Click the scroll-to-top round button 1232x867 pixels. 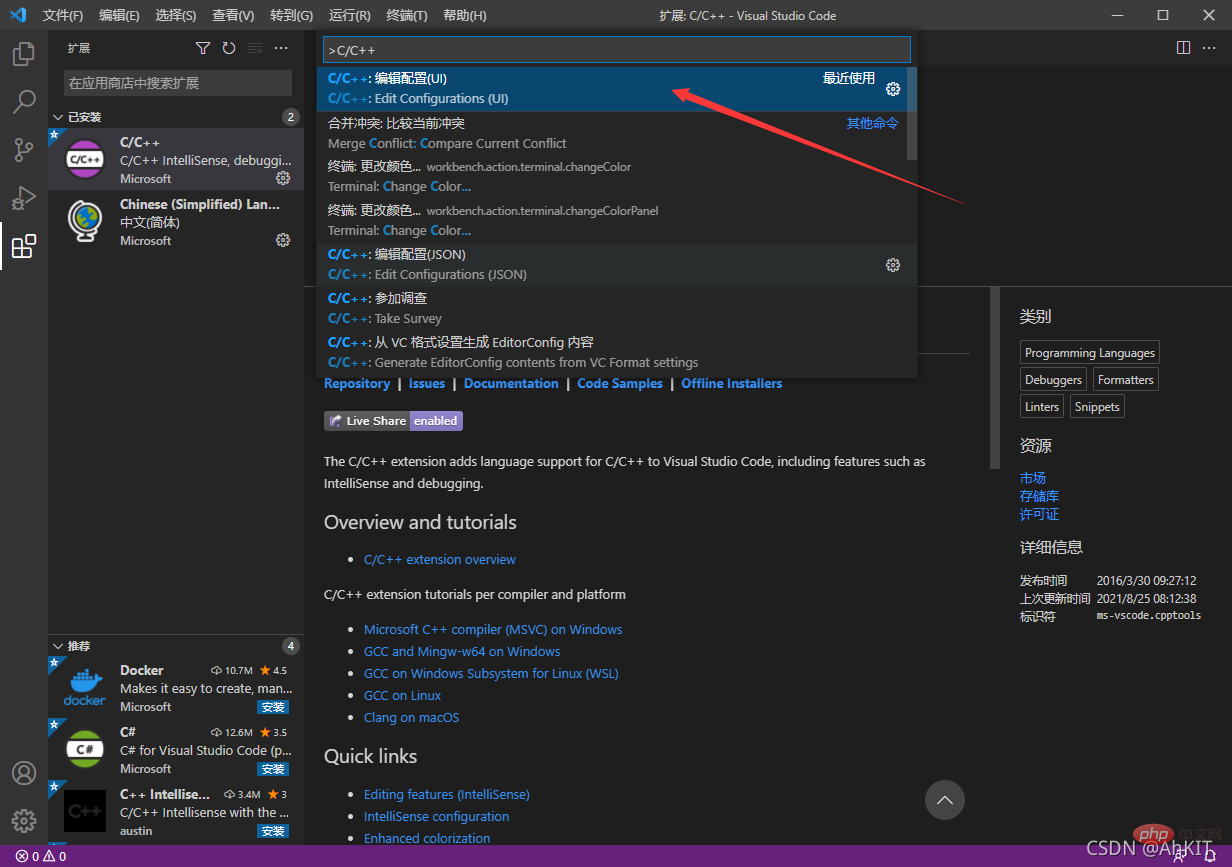click(945, 799)
